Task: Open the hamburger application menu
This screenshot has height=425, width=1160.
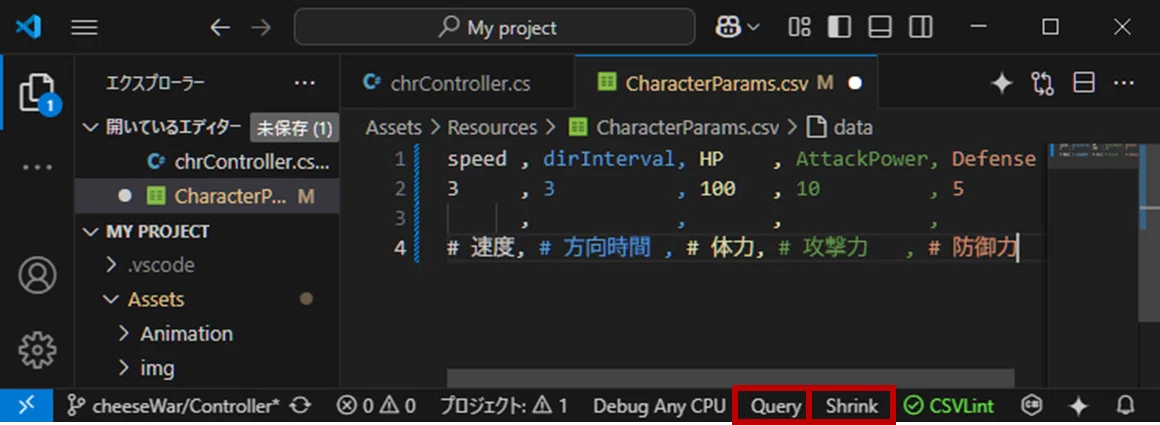Action: pyautogui.click(x=84, y=27)
